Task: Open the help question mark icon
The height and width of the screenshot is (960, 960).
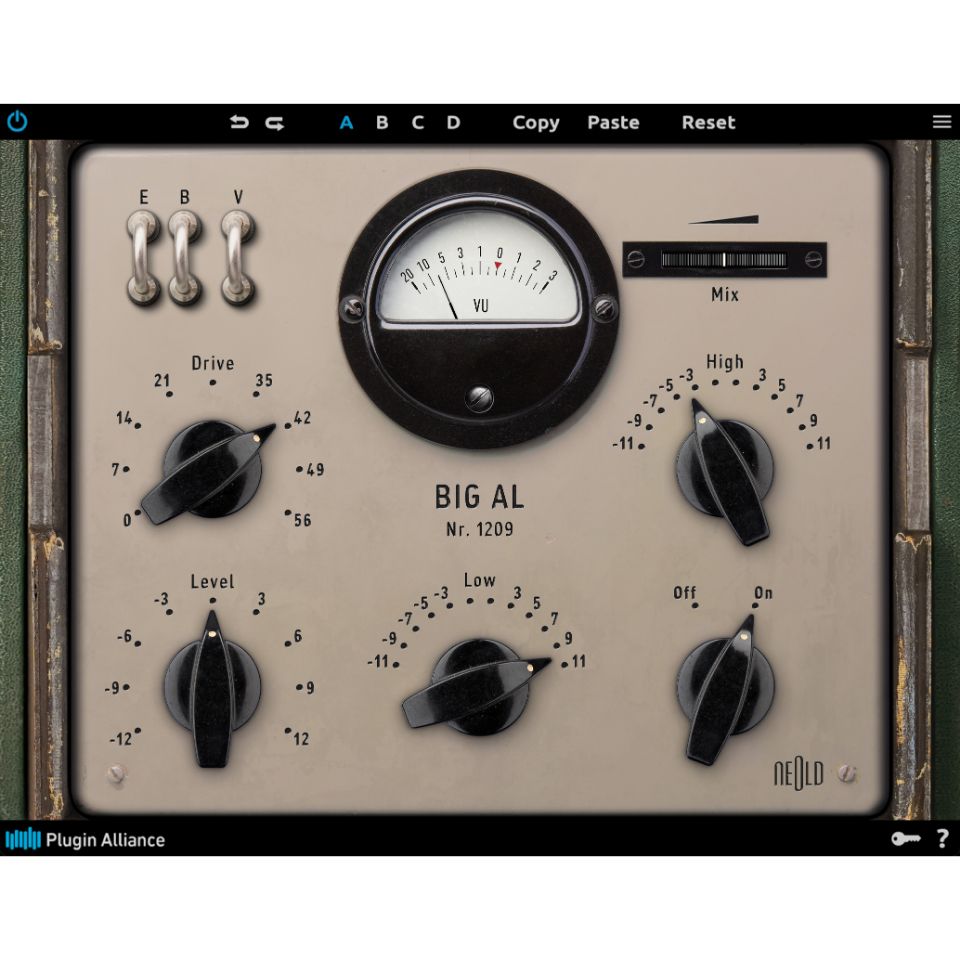Action: point(941,840)
